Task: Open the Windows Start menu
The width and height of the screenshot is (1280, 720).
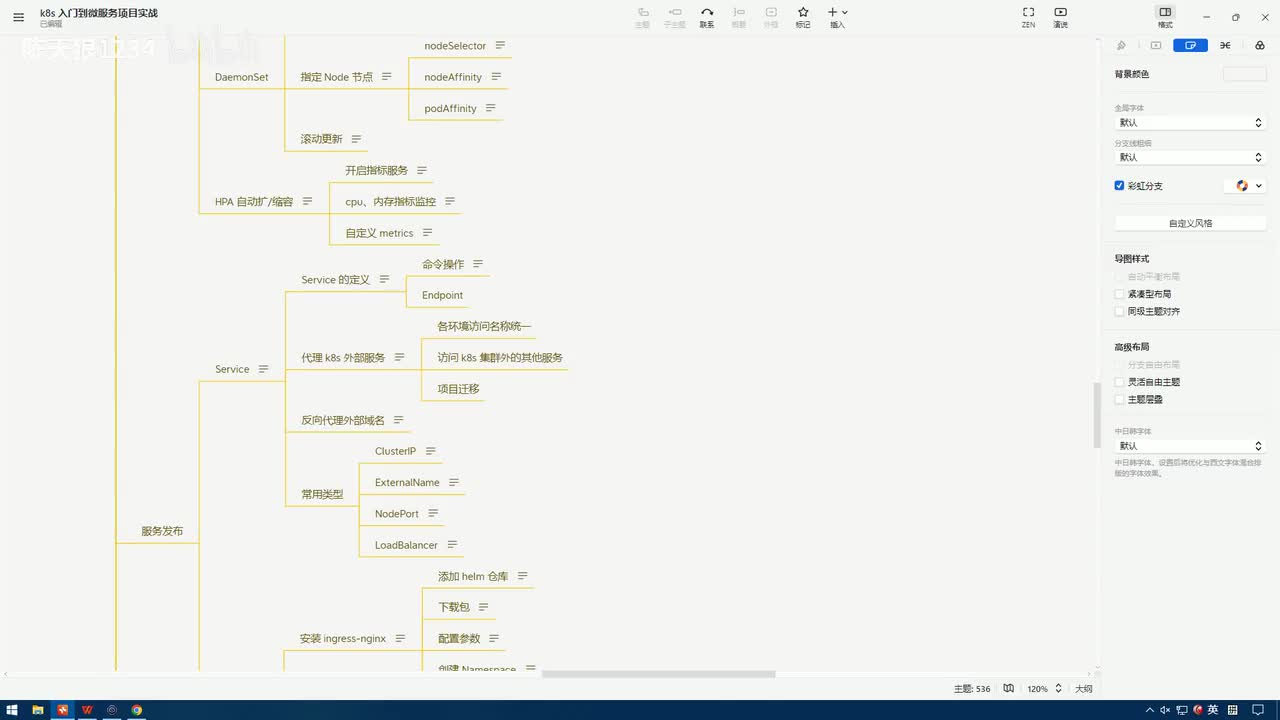Action: point(12,710)
